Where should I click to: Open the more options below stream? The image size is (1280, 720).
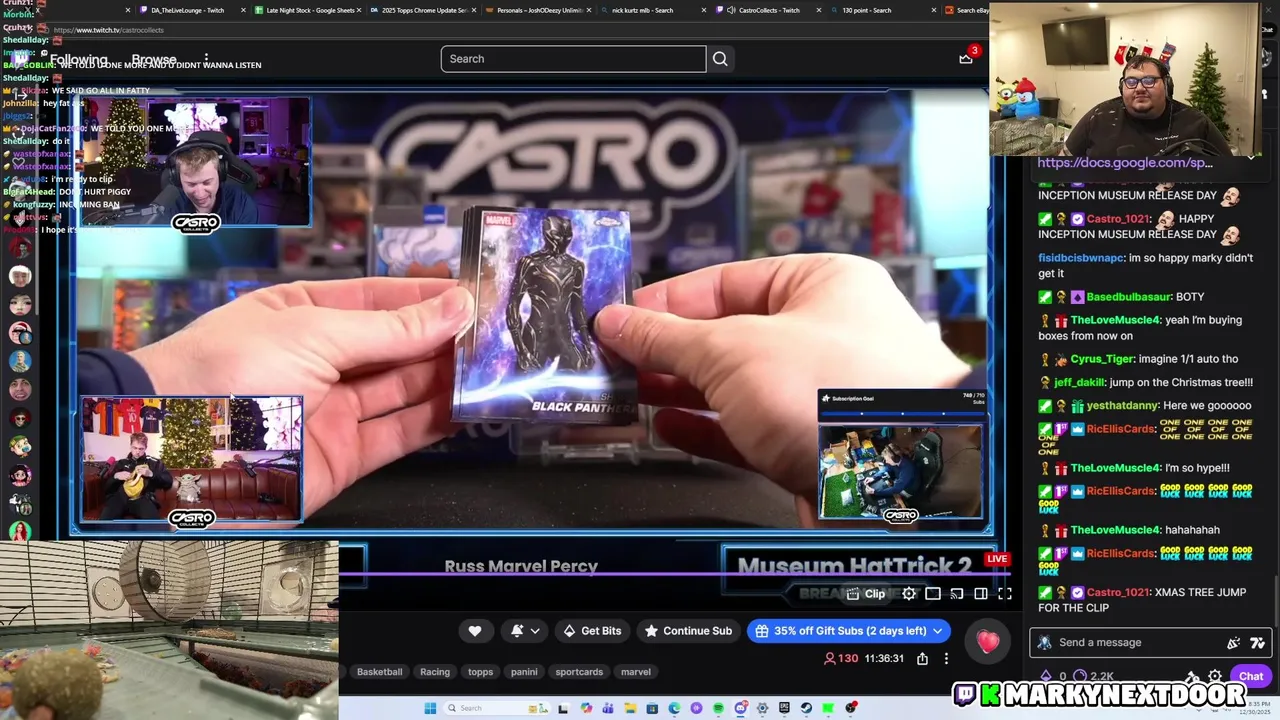[946, 659]
